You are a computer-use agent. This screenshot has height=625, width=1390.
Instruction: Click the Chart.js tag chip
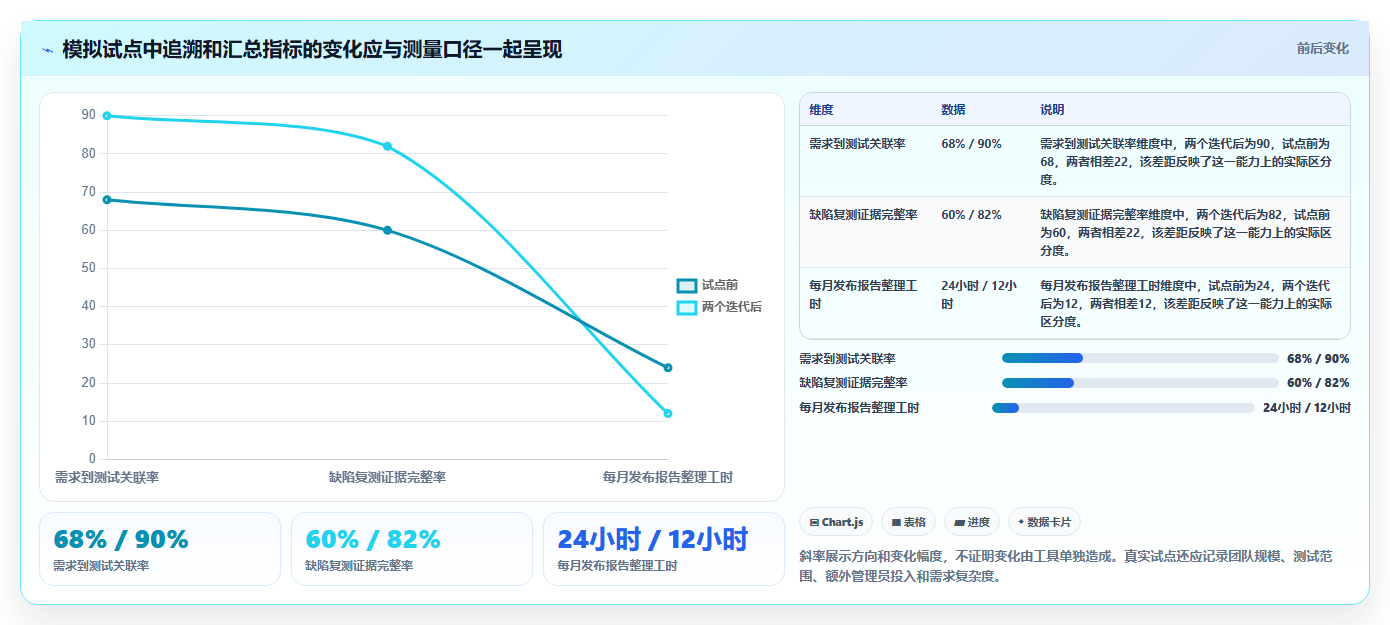click(x=836, y=522)
